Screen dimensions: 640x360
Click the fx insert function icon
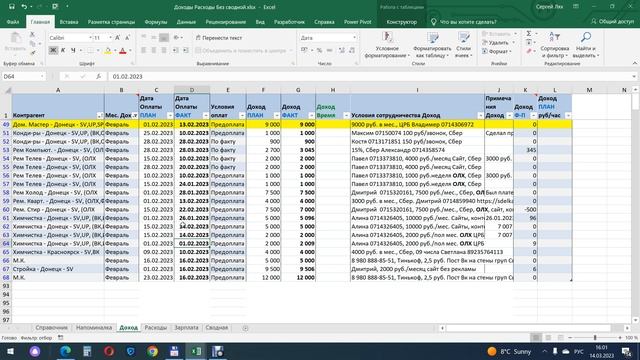(99, 76)
